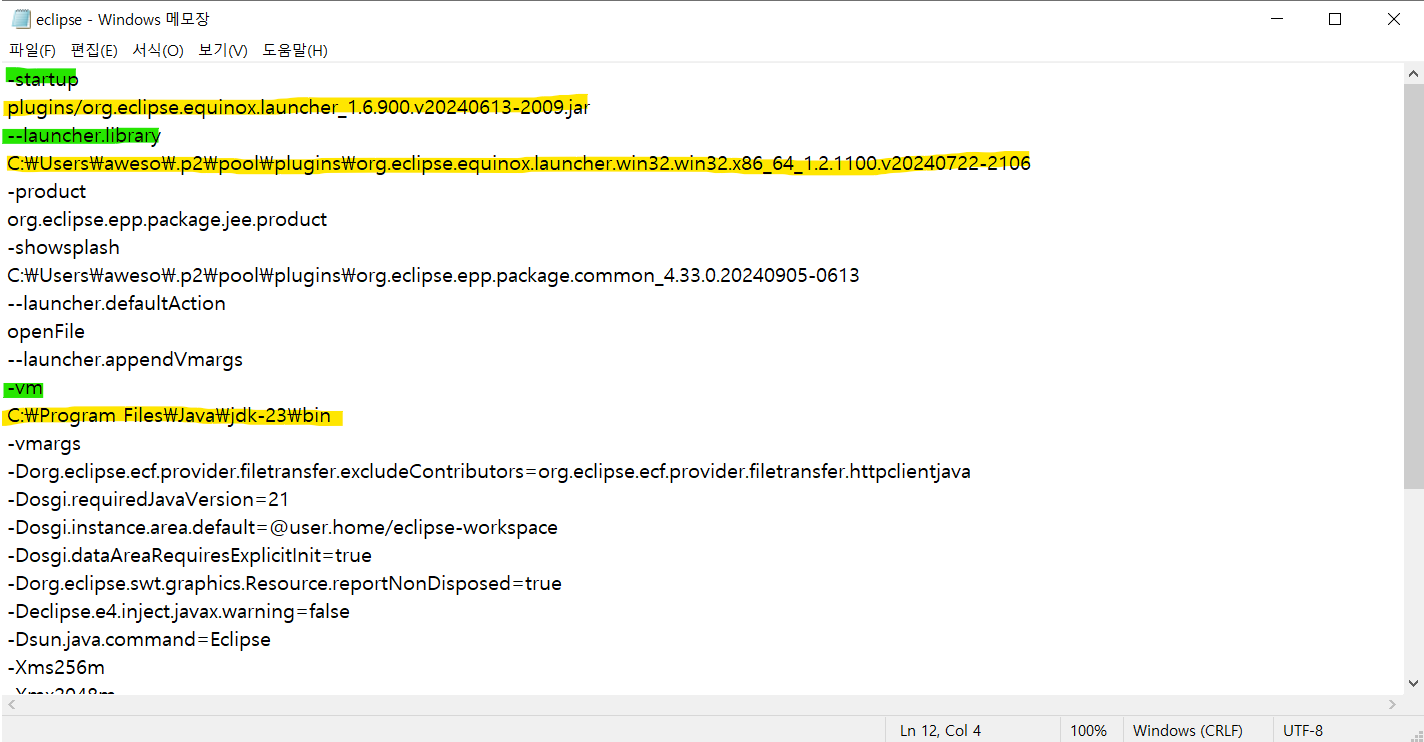This screenshot has width=1424, height=742.
Task: Click the -vmargs line
Action: click(44, 443)
